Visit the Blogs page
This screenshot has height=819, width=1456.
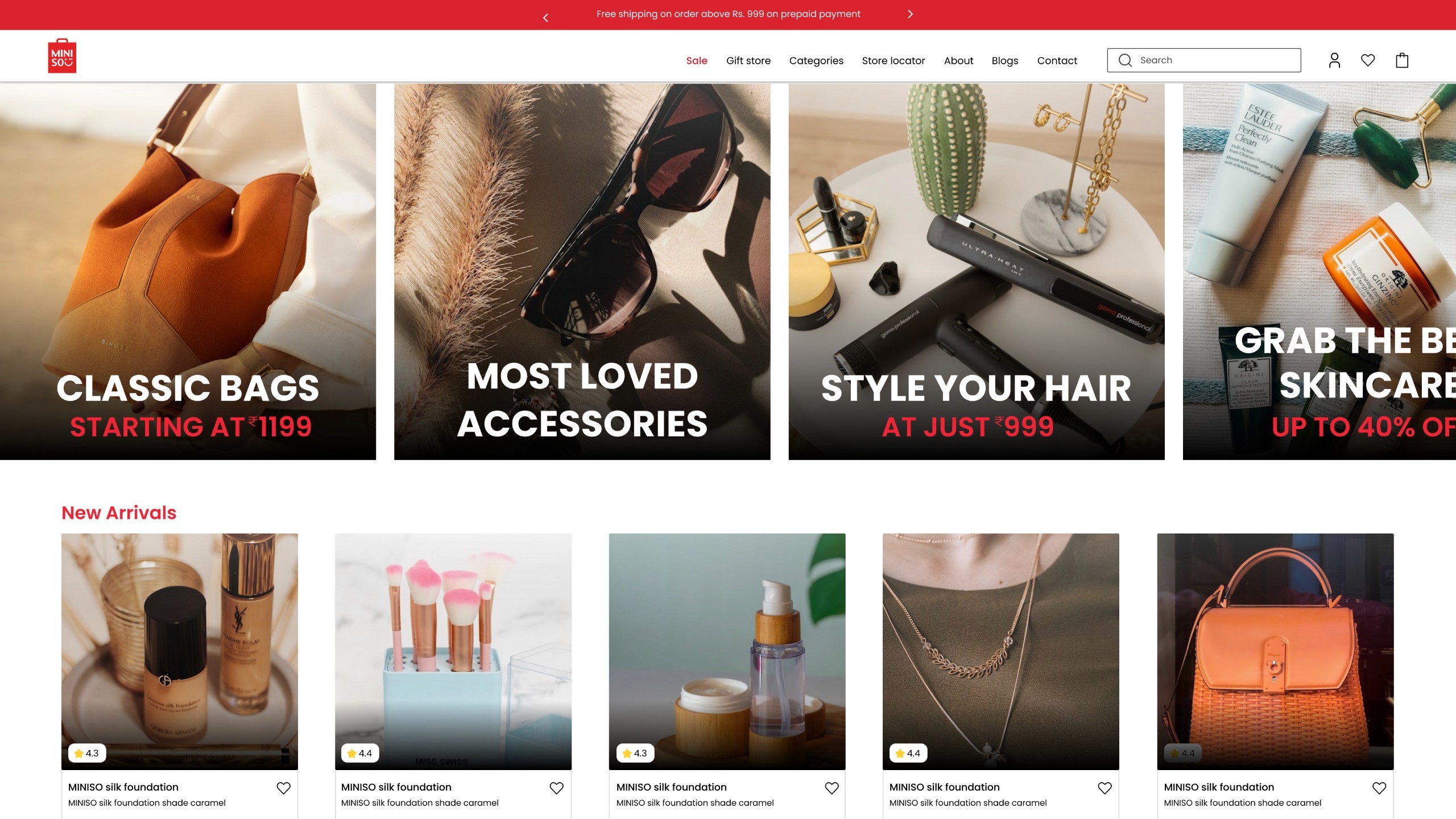click(x=1004, y=61)
